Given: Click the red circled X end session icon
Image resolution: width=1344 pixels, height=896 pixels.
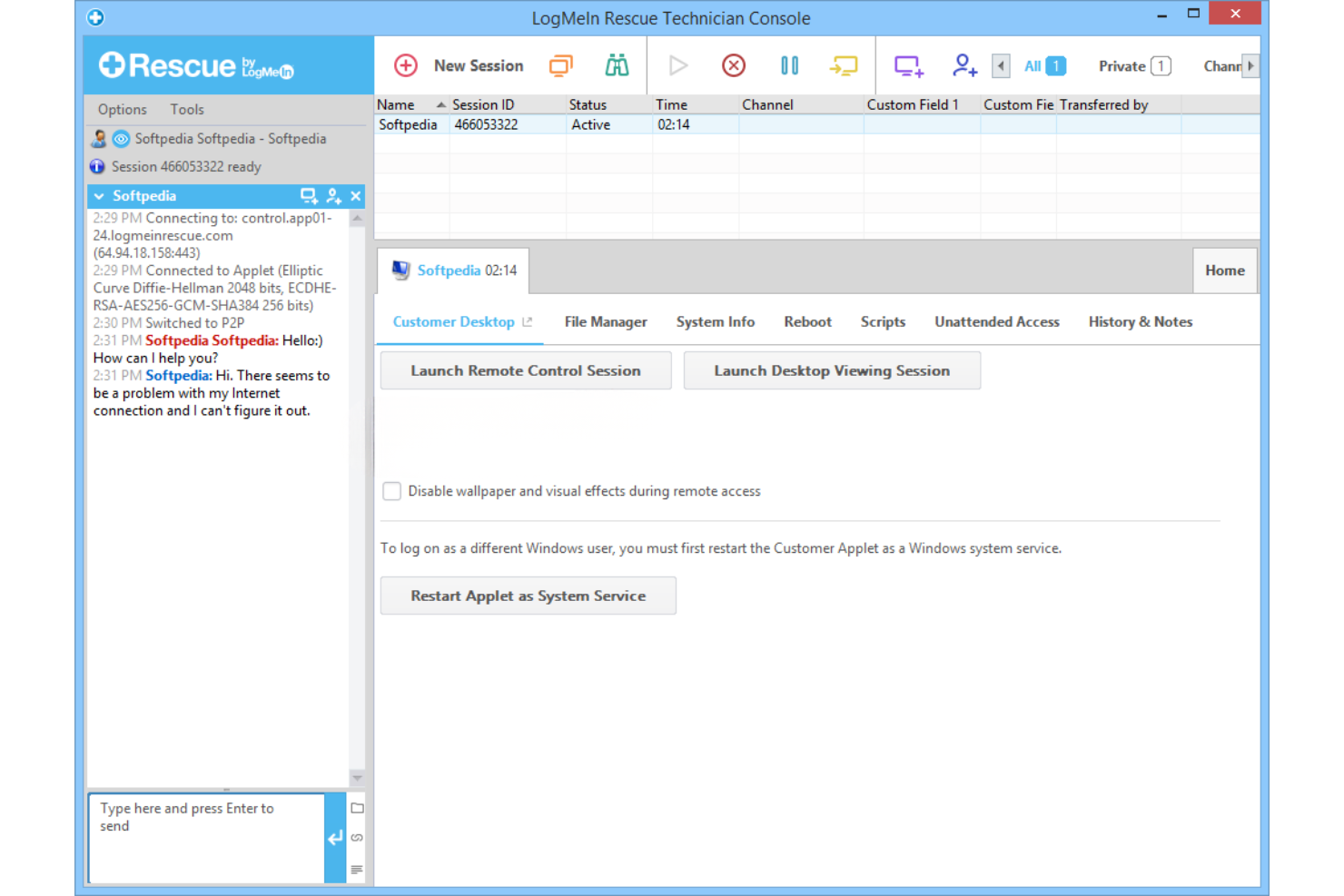Looking at the screenshot, I should 734,65.
